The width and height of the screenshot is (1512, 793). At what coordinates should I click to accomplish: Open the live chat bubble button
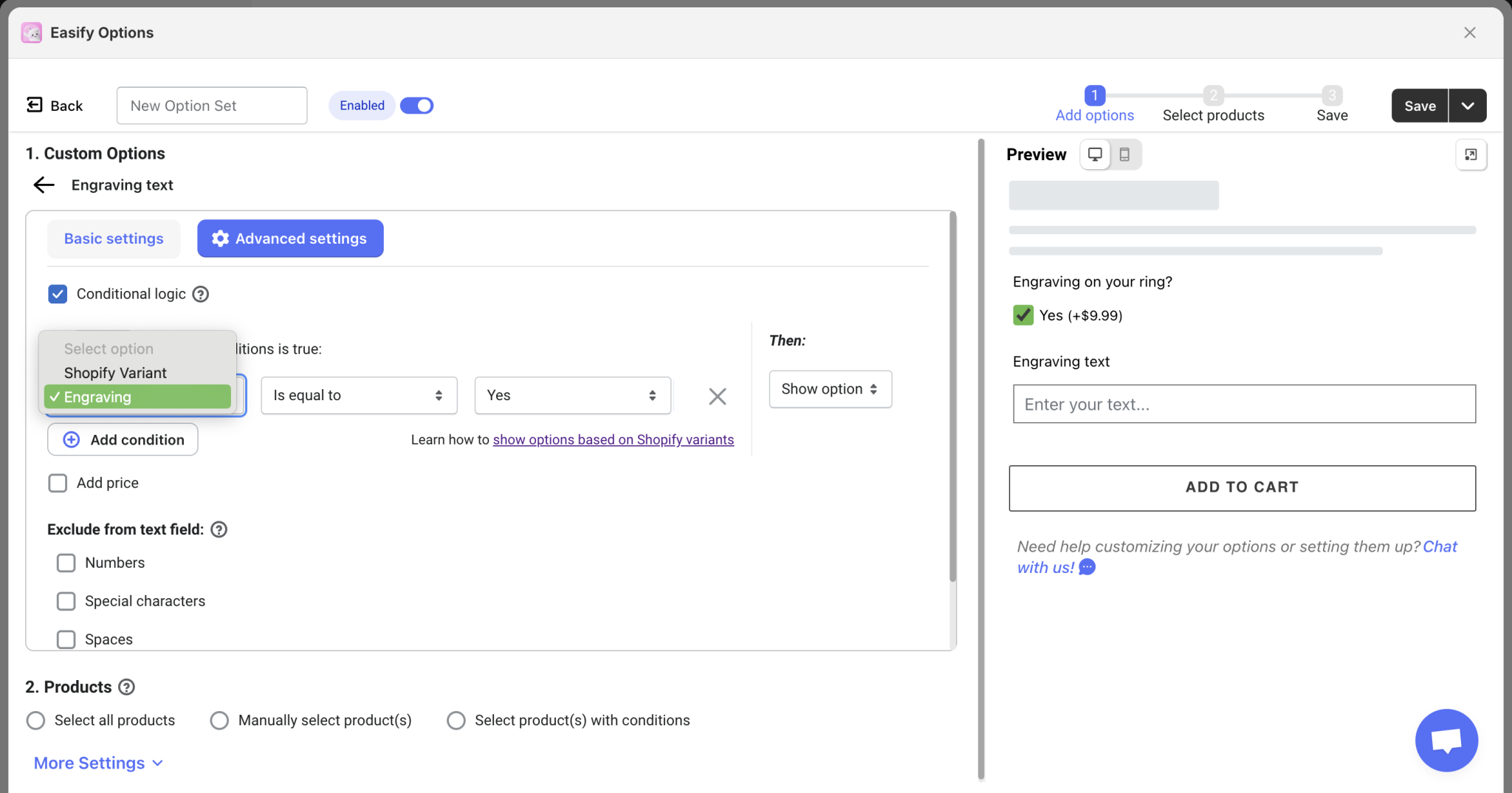(x=1446, y=740)
